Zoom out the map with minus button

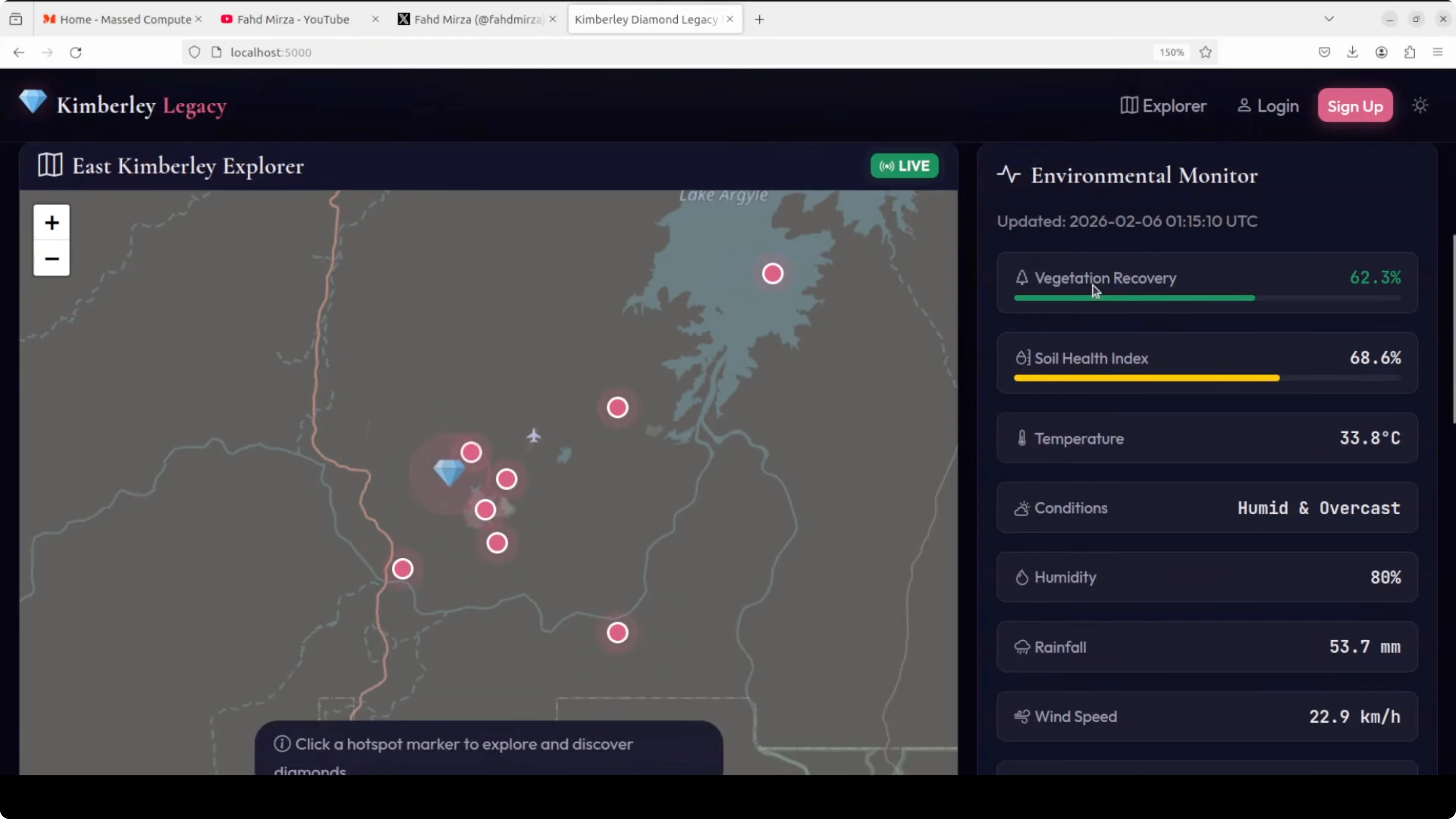tap(51, 259)
